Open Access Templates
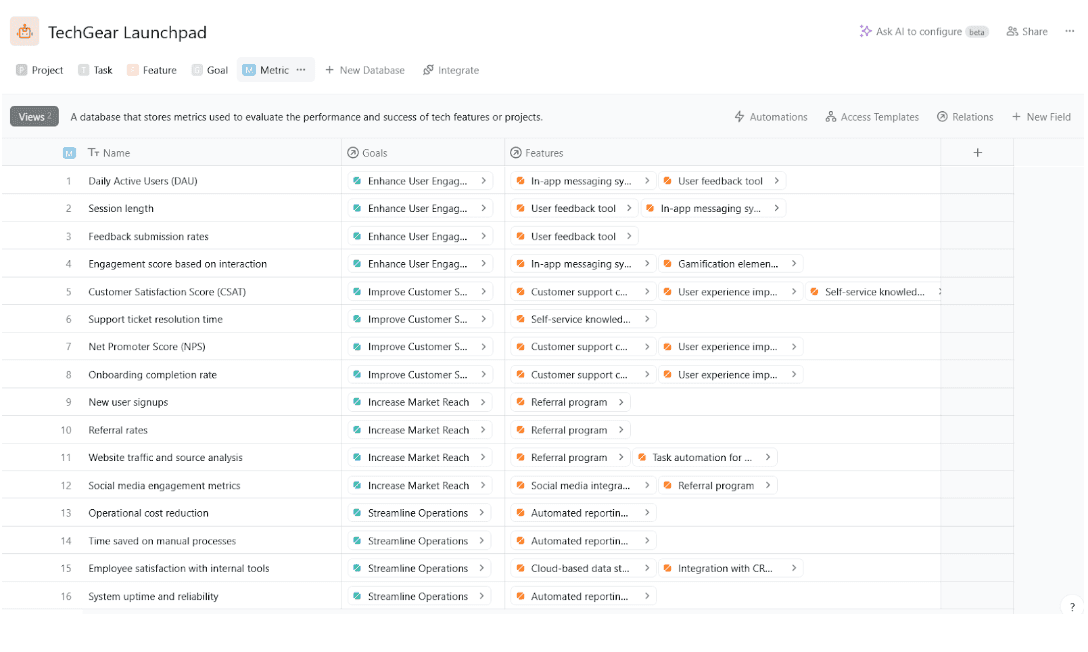This screenshot has width=1088, height=652. click(x=872, y=117)
